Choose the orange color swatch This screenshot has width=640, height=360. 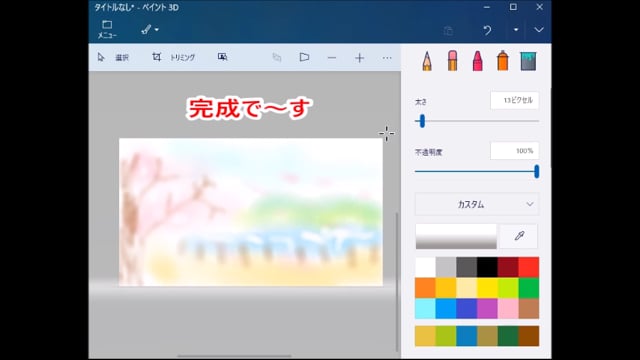[x=425, y=288]
